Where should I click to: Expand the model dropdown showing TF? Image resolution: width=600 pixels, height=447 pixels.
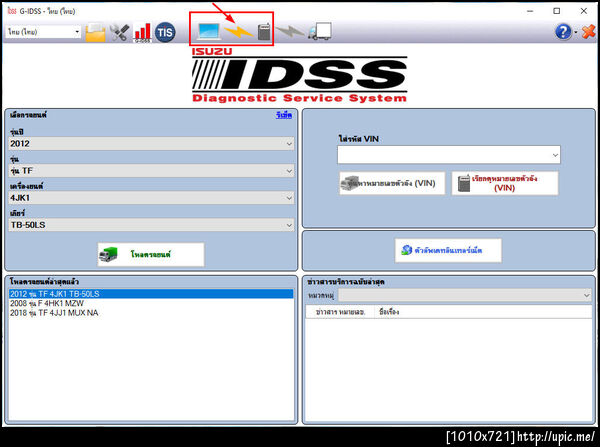point(151,171)
